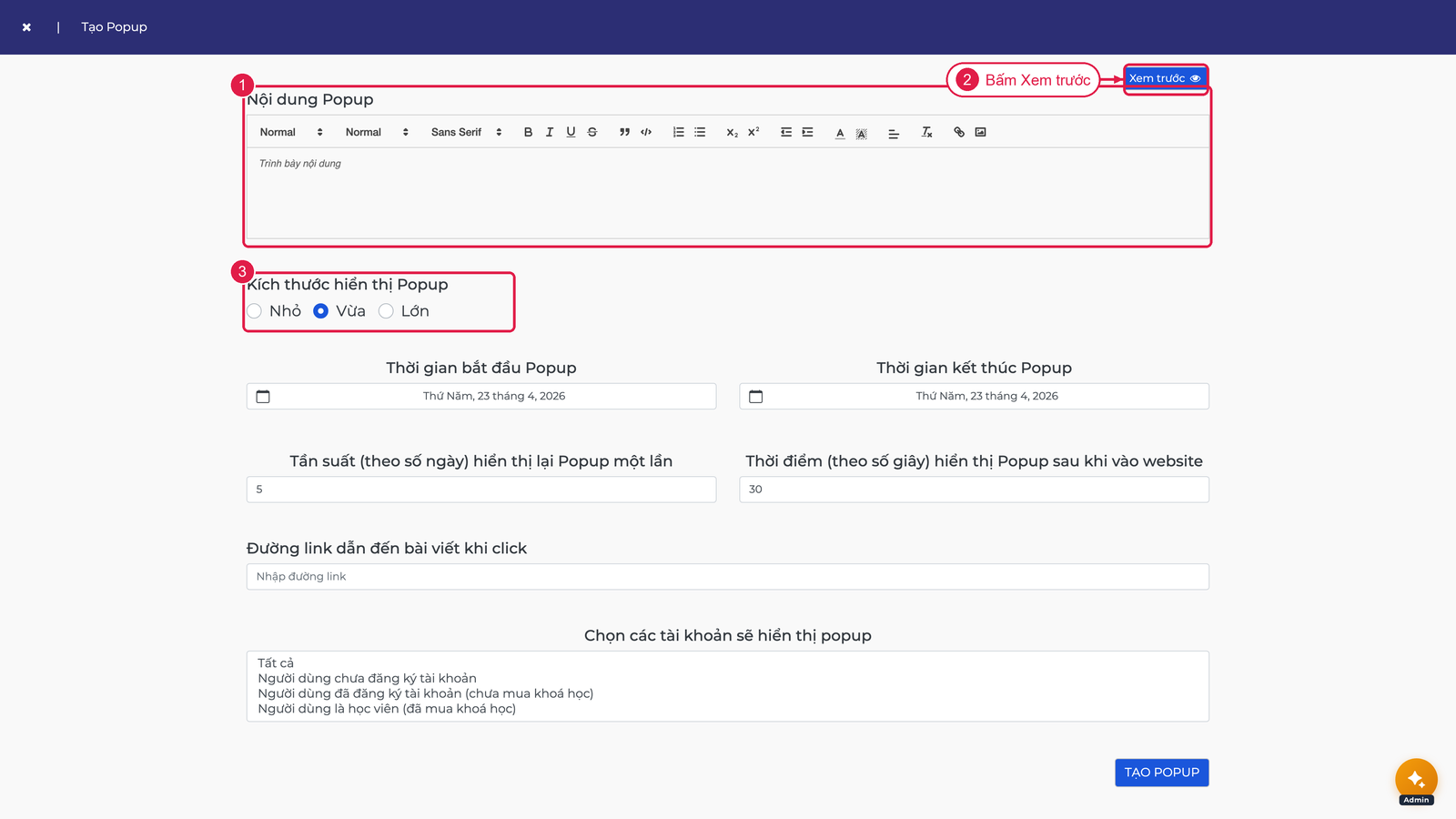Viewport: 1456px width, 819px height.
Task: Open the Sans Serif font dropdown
Action: 466,132
